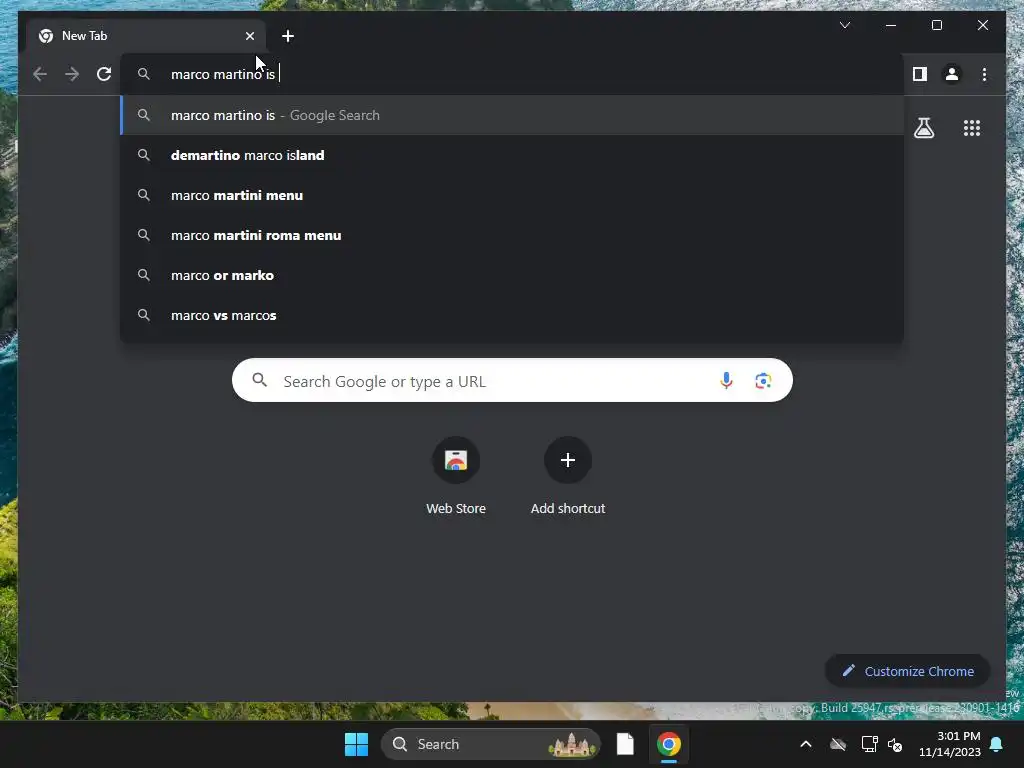
Task: Click the browser Forward arrow
Action: pos(72,74)
